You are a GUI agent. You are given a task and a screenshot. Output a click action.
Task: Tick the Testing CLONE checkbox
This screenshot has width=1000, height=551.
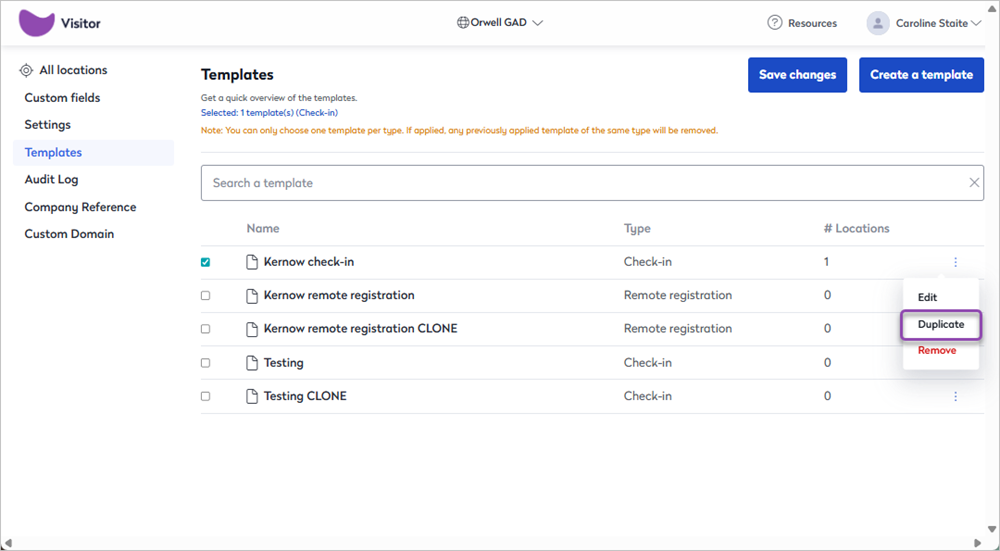click(205, 397)
